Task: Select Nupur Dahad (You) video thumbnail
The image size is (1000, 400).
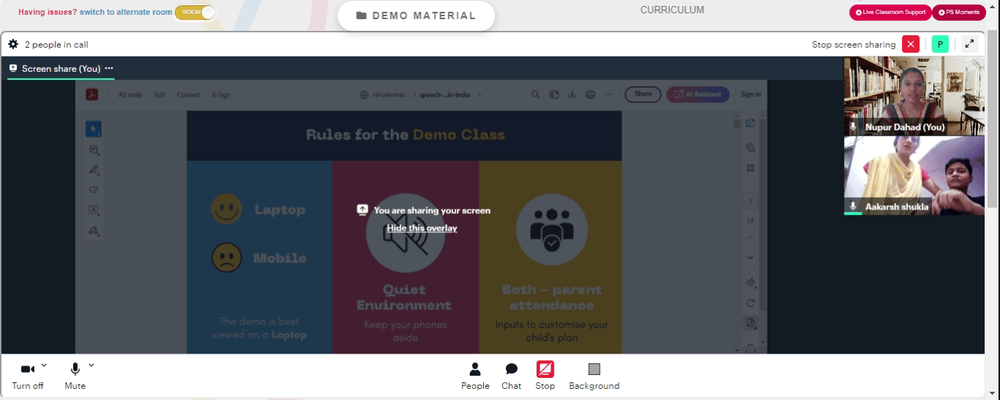Action: (914, 96)
